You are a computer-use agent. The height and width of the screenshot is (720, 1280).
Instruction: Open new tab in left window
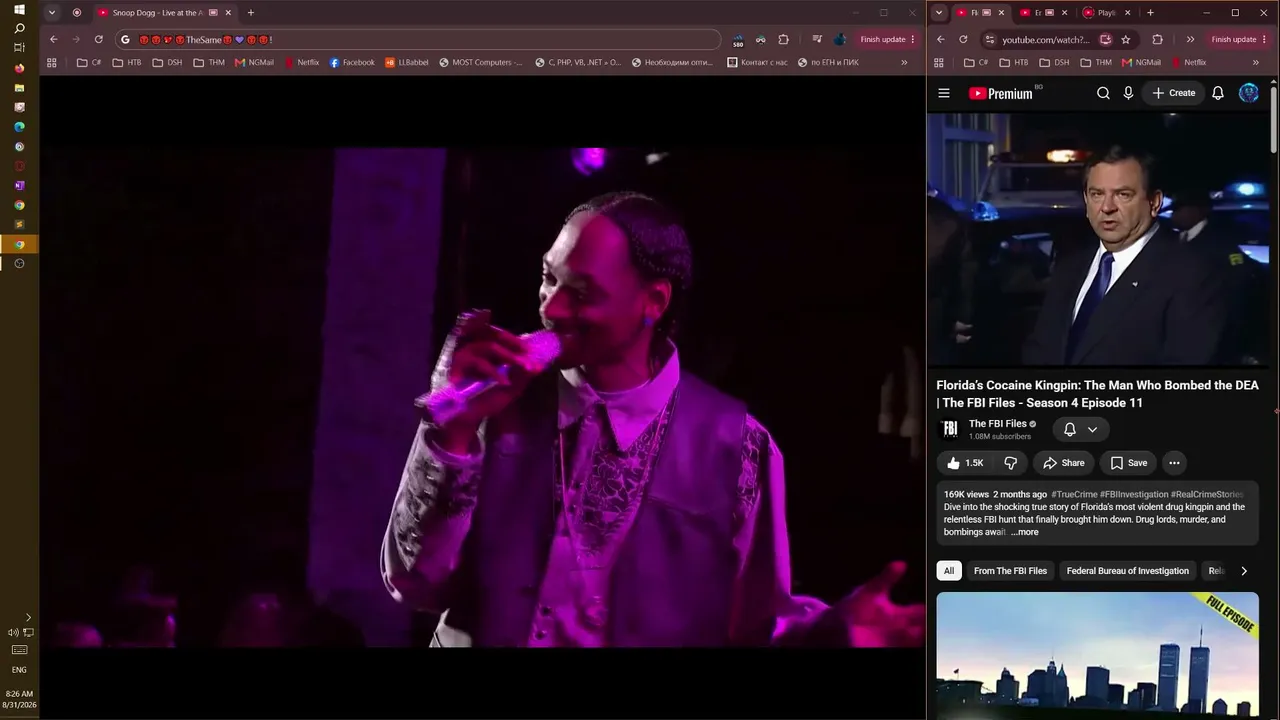(x=251, y=13)
